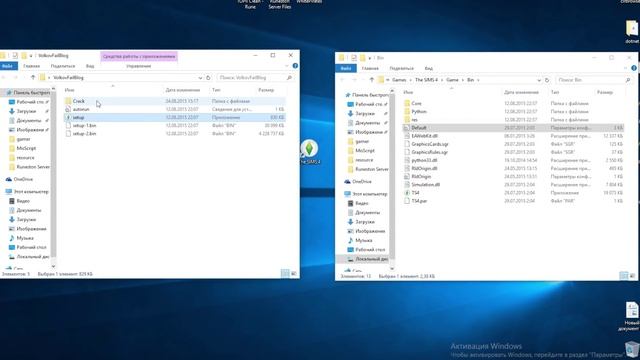Switch to large icons view in VolkovFailBlog window
This screenshot has width=640, height=360.
coord(293,273)
